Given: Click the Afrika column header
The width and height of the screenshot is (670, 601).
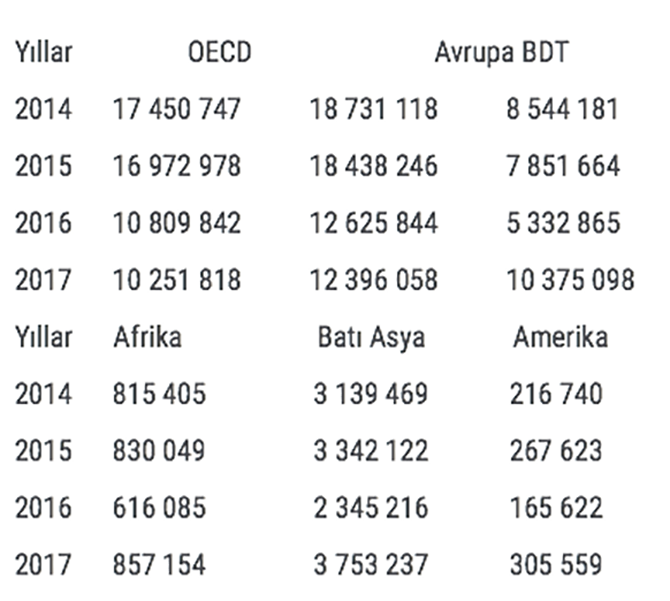Looking at the screenshot, I should 147,337.
